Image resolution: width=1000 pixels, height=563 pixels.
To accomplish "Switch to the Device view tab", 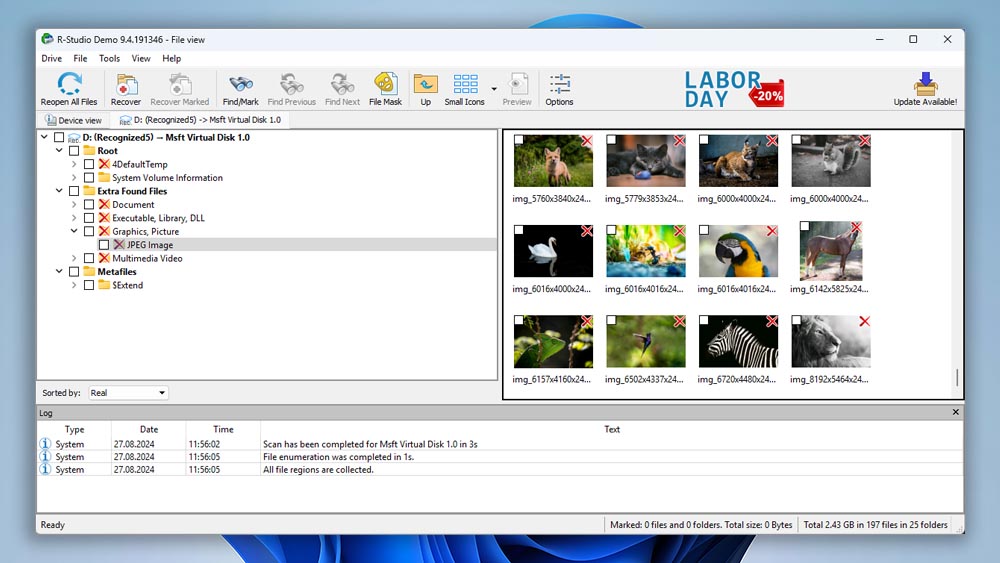I will [73, 120].
